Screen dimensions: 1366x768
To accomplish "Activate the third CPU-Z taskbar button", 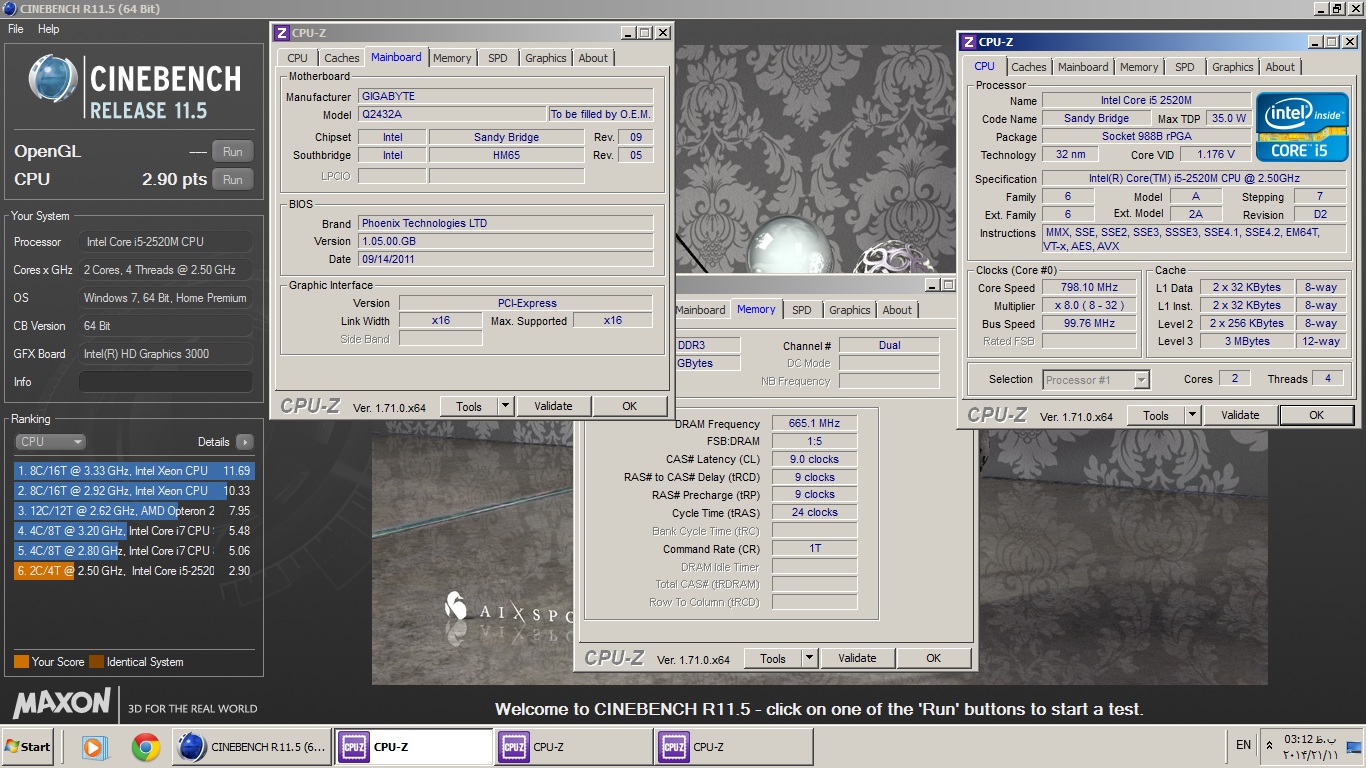I will (734, 746).
